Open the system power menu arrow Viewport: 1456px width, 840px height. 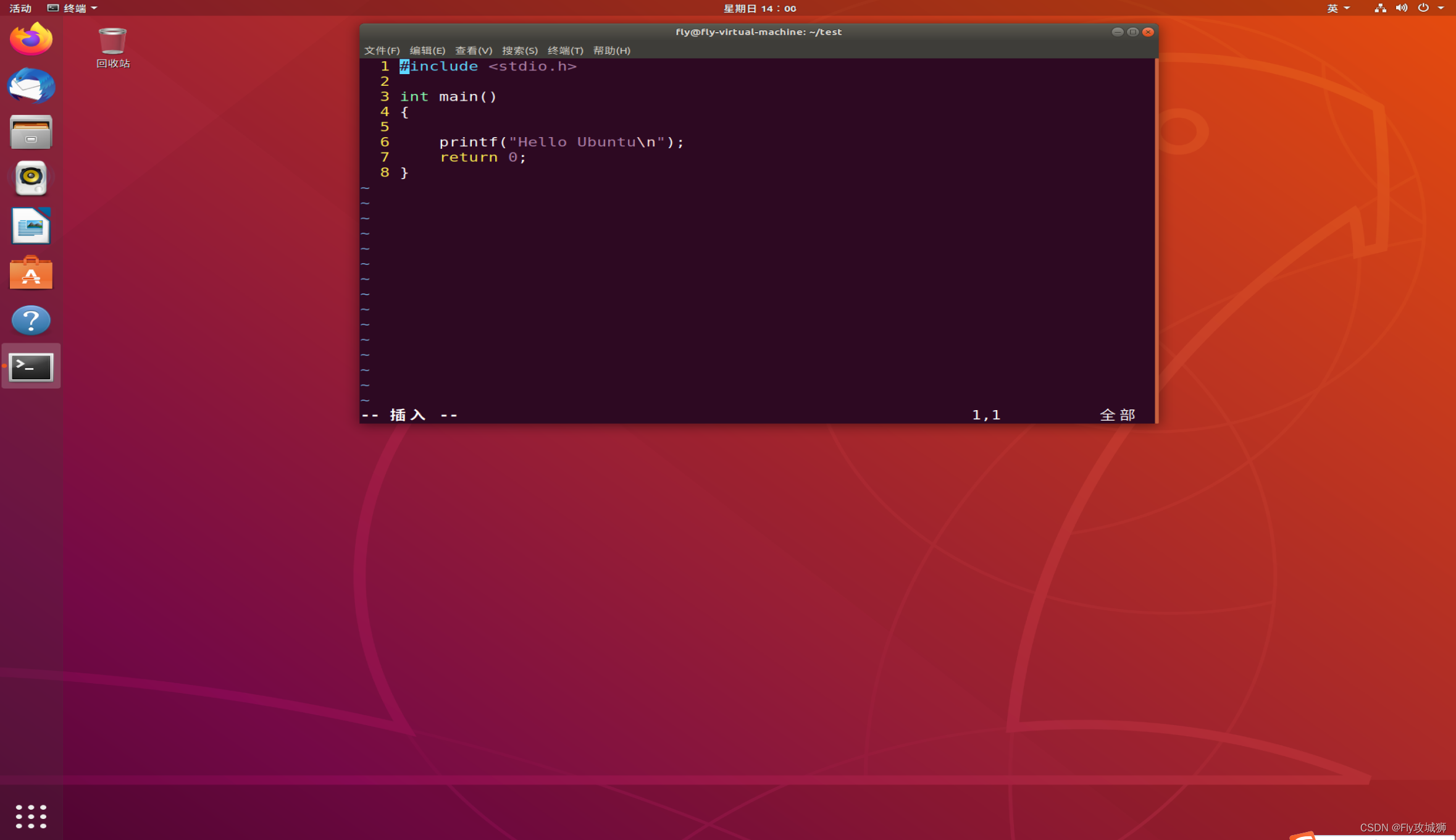tap(1441, 8)
